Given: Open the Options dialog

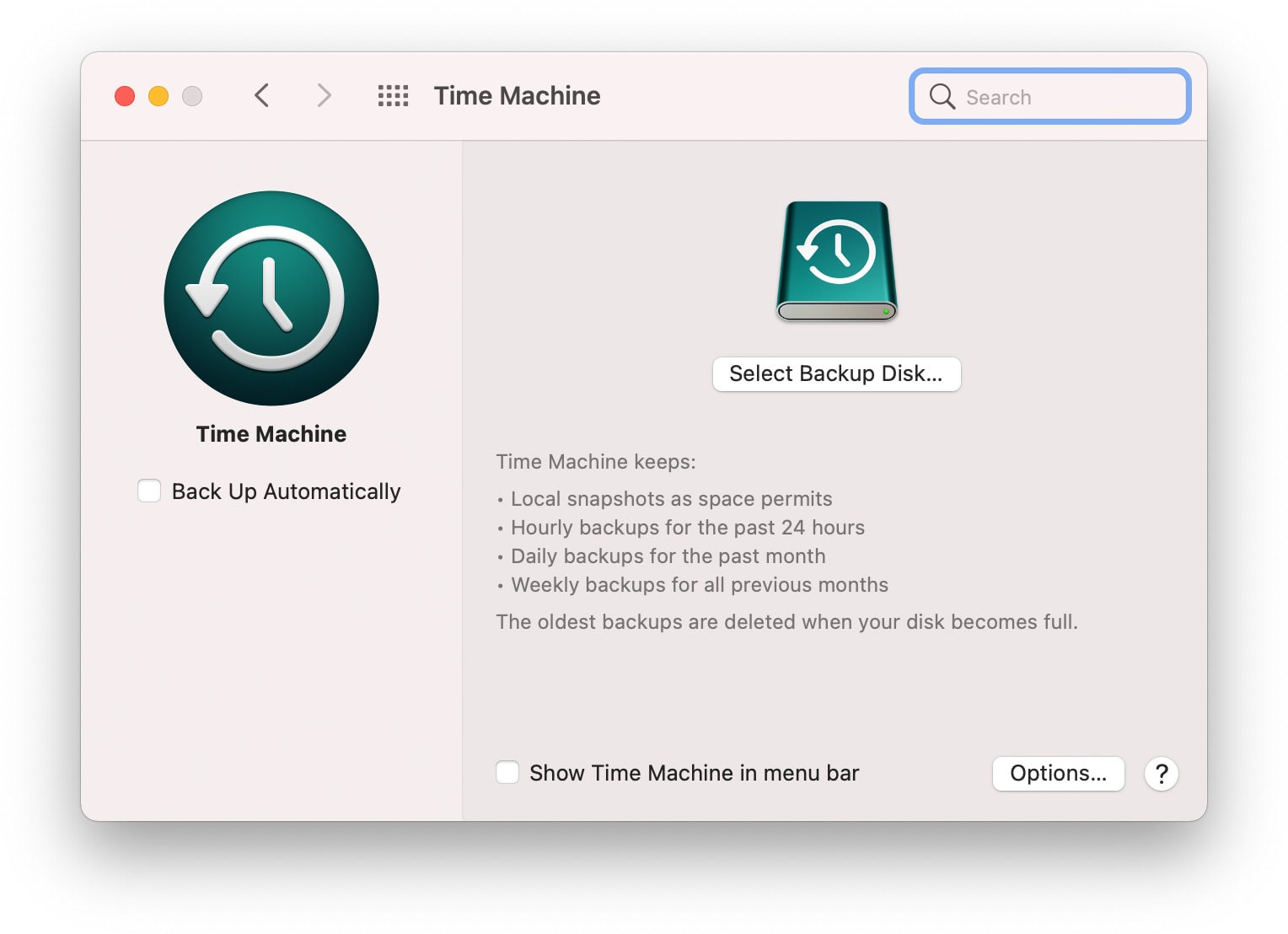Looking at the screenshot, I should pos(1058,773).
